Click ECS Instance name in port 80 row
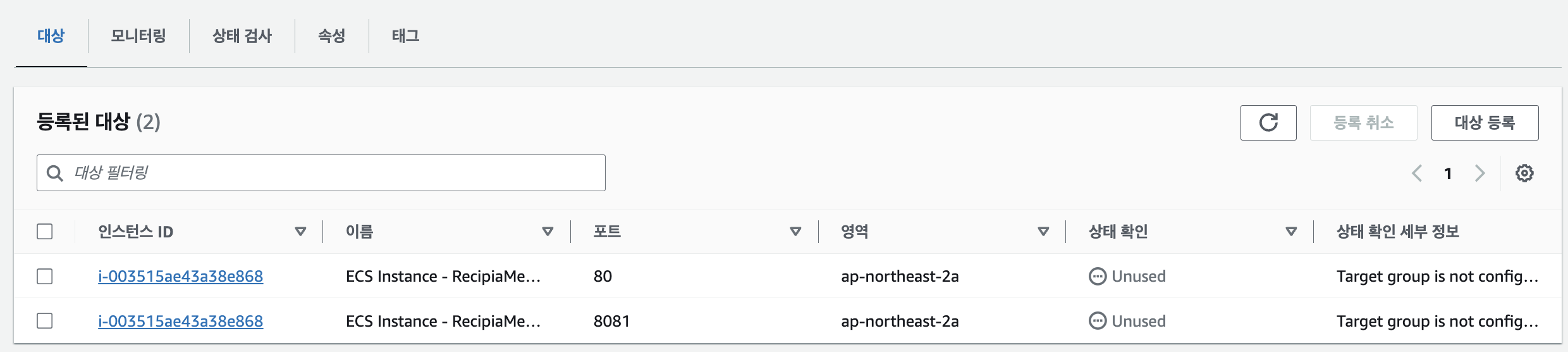 click(x=443, y=277)
